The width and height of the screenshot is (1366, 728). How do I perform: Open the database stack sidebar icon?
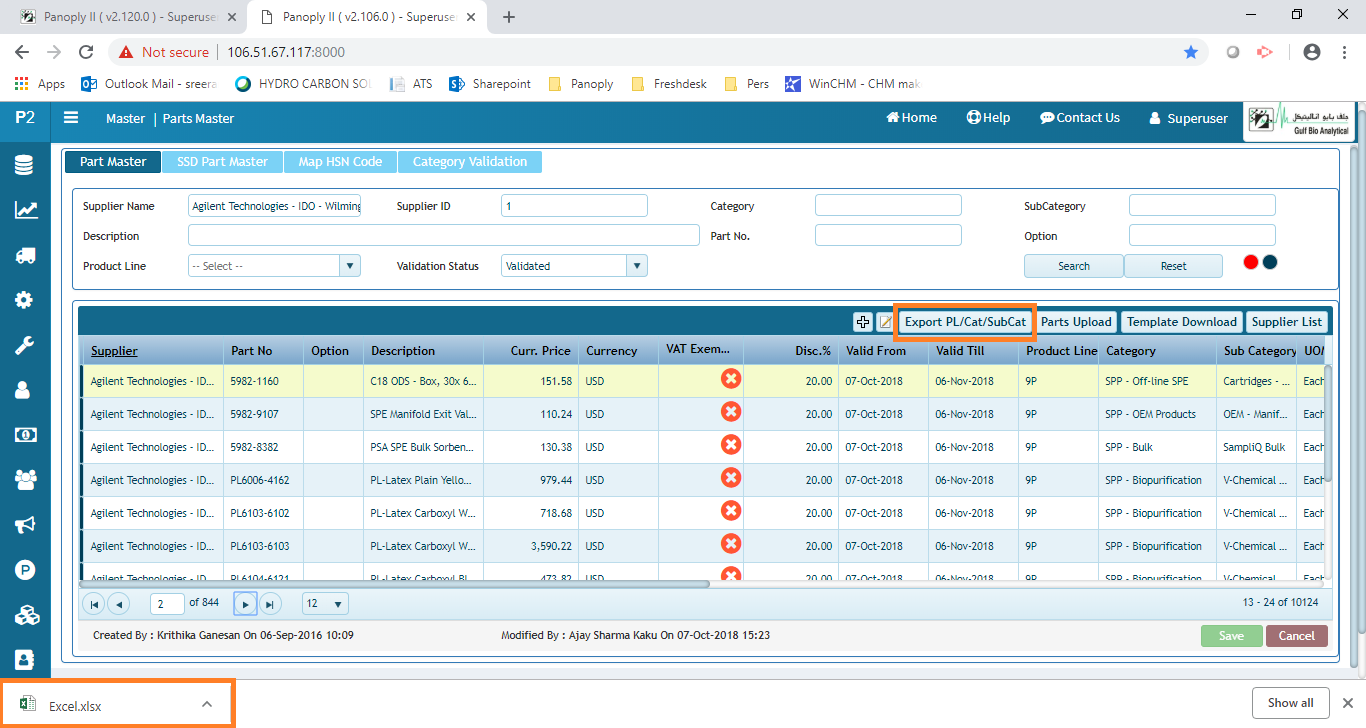[24, 166]
